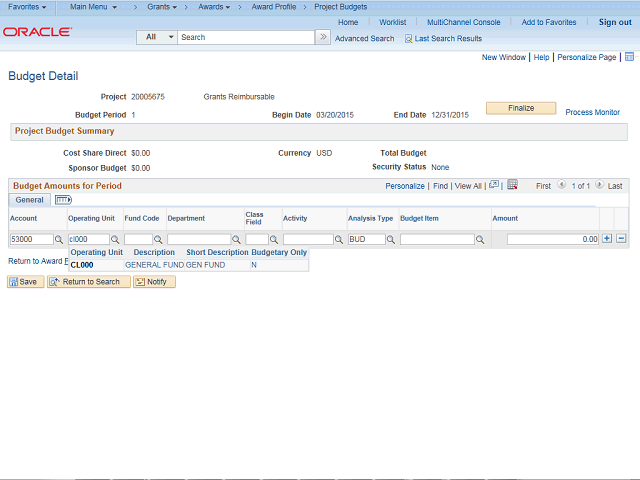Viewport: 640px width, 480px height.
Task: Open Fund Code lookup magnifier icon
Action: (x=158, y=240)
